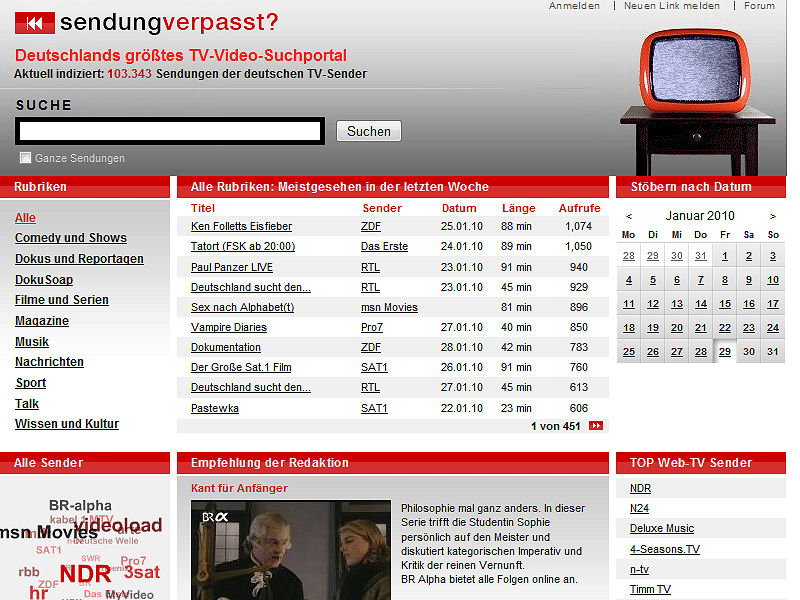Viewport: 800px width, 600px height.
Task: Open Deluxe Music web-TV channel
Action: [x=661, y=528]
